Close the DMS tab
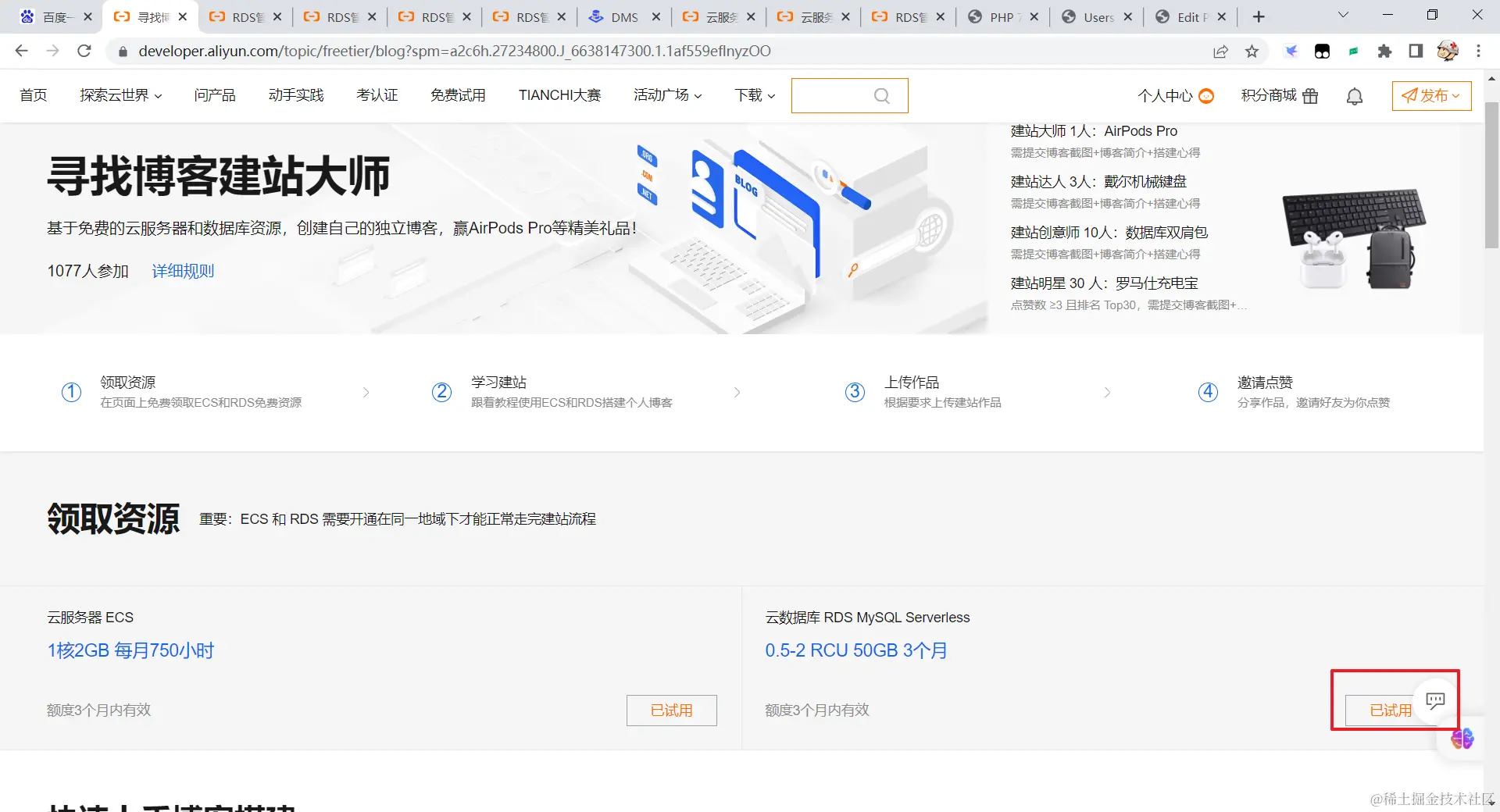1500x812 pixels. [655, 16]
